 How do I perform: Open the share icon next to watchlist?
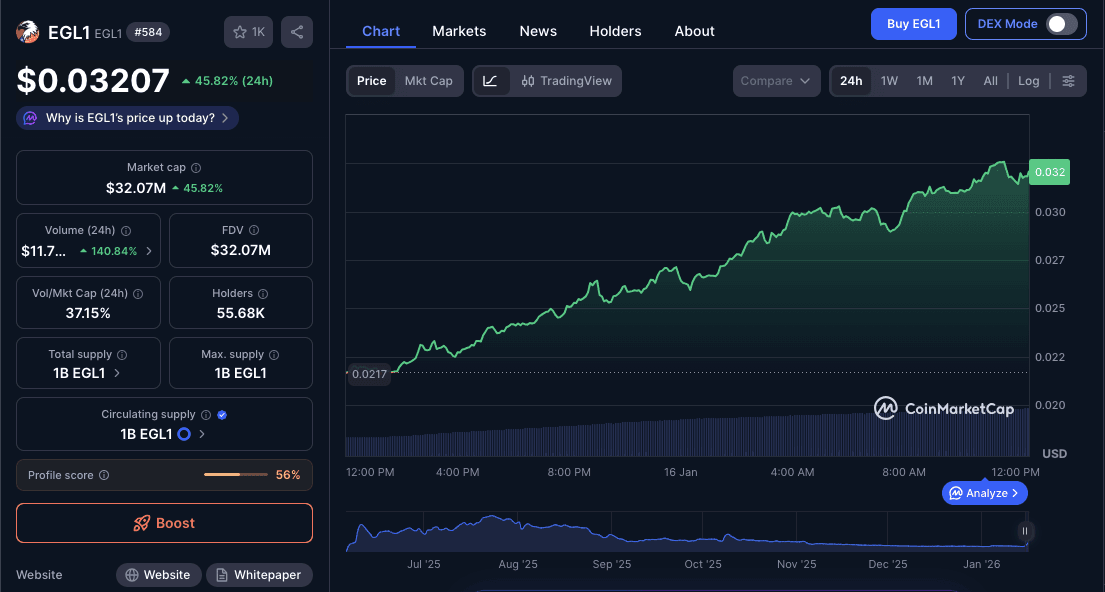tap(296, 31)
